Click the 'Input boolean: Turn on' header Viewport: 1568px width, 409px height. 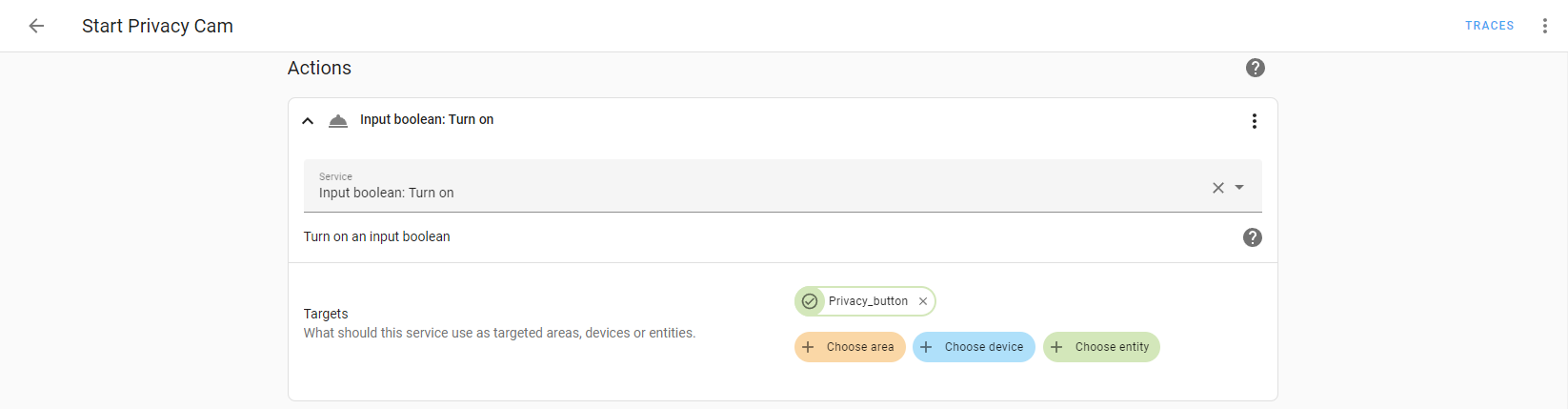click(427, 120)
